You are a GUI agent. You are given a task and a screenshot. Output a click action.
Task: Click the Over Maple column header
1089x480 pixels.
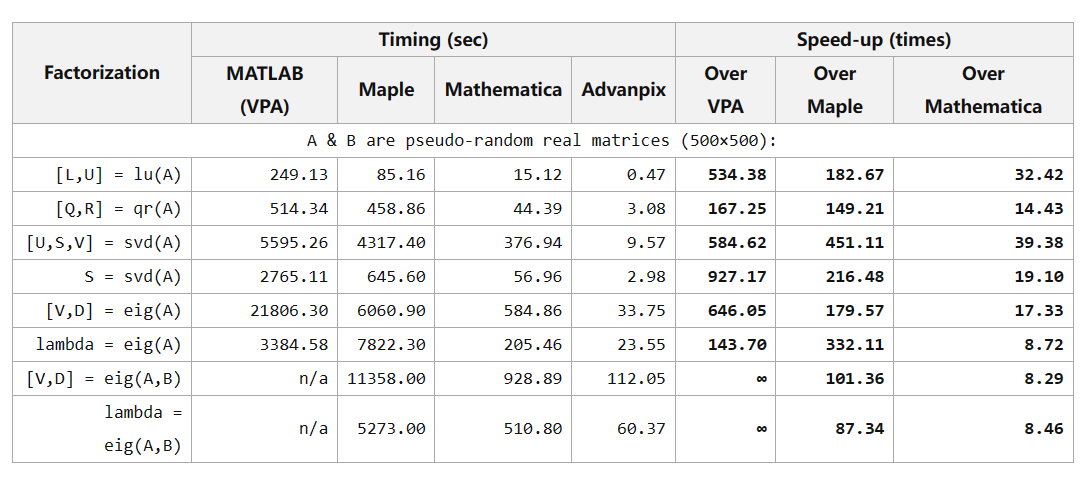pyautogui.click(x=834, y=89)
